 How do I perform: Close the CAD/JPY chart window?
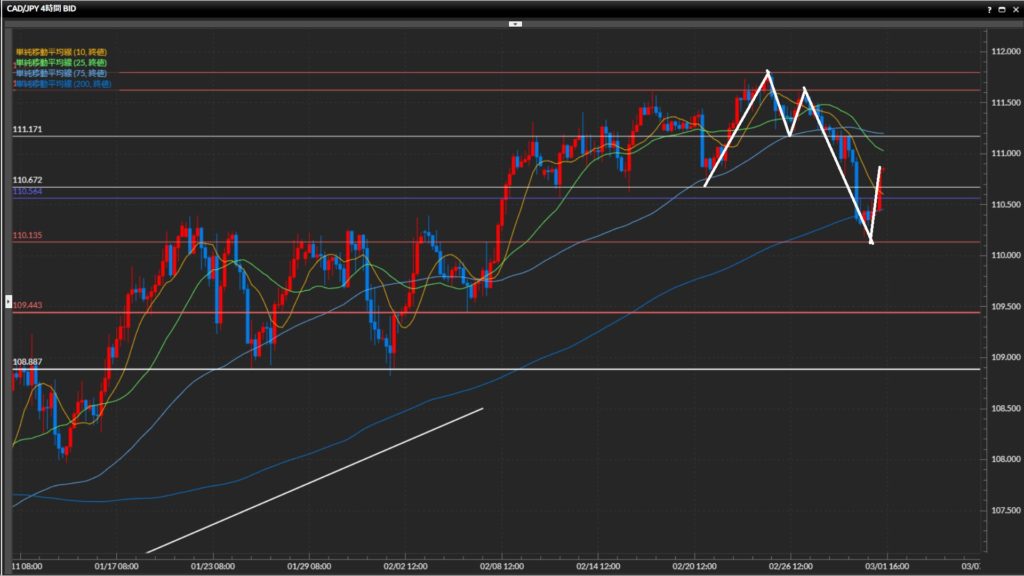(x=1014, y=8)
